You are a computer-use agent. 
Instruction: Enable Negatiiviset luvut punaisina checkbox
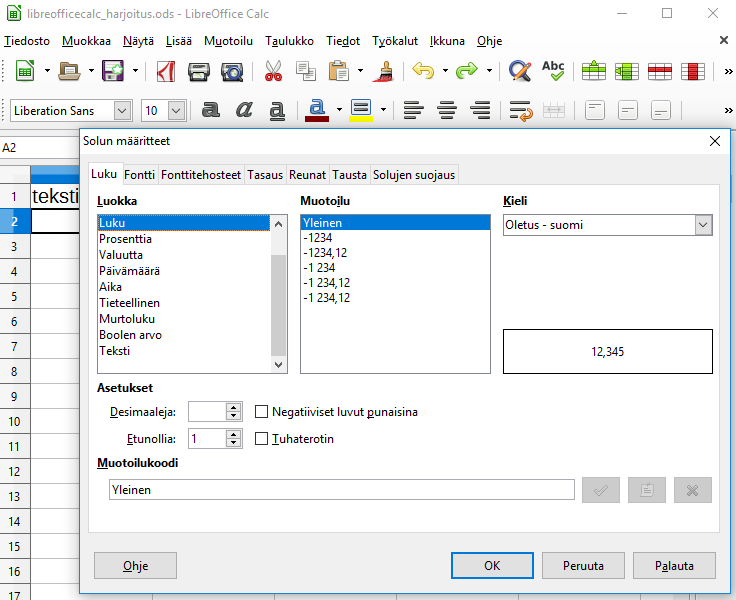pos(262,411)
